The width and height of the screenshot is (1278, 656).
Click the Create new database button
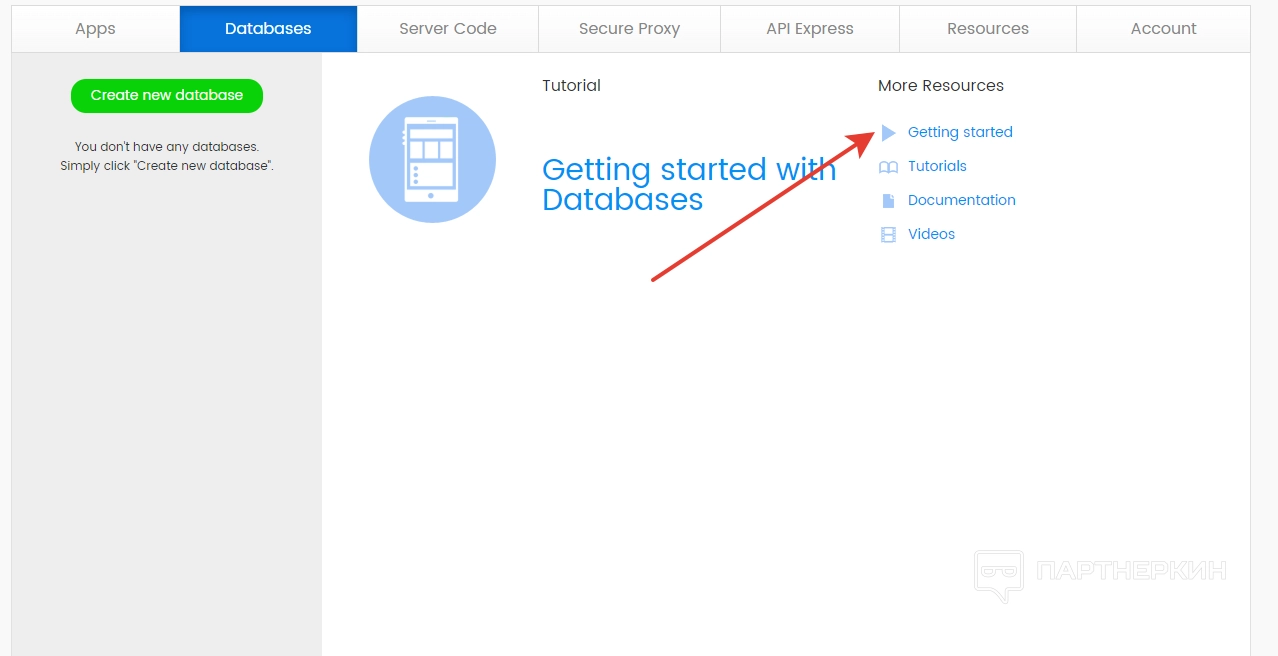(167, 96)
